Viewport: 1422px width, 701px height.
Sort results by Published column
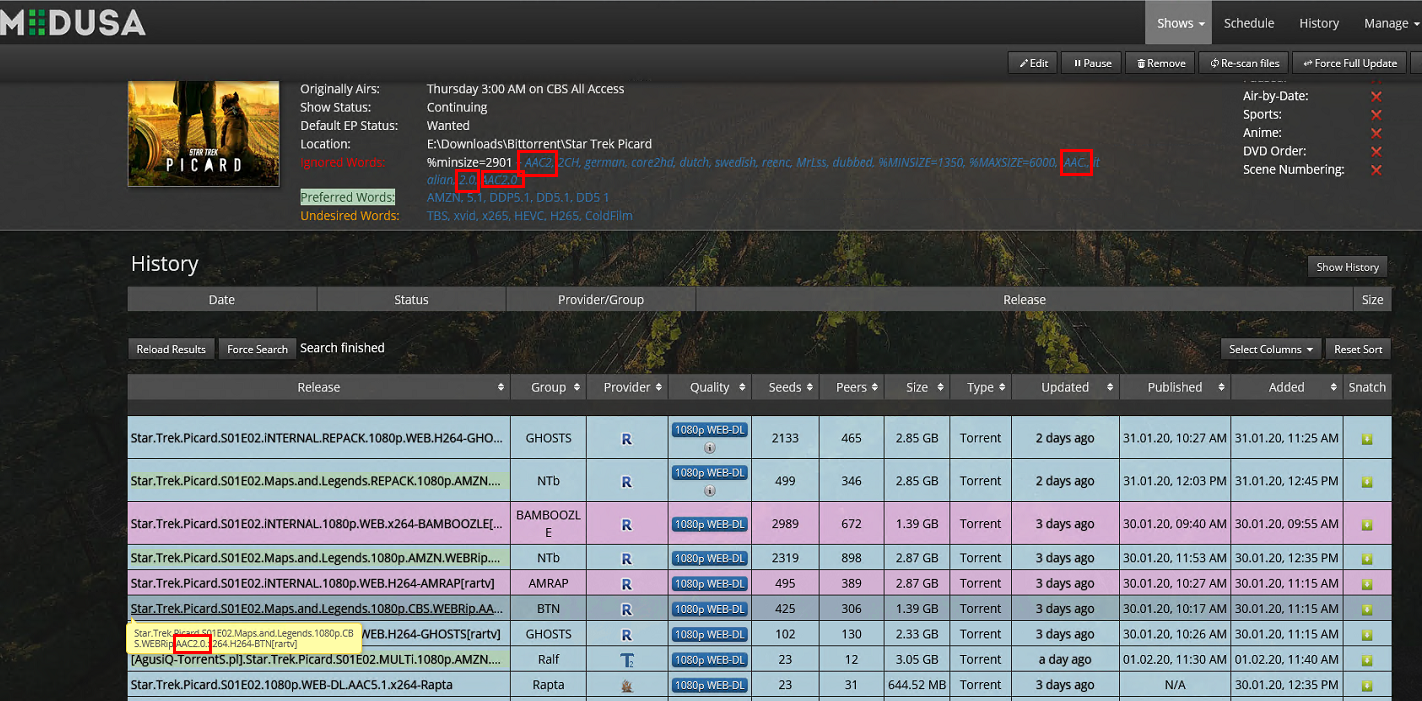(1175, 387)
